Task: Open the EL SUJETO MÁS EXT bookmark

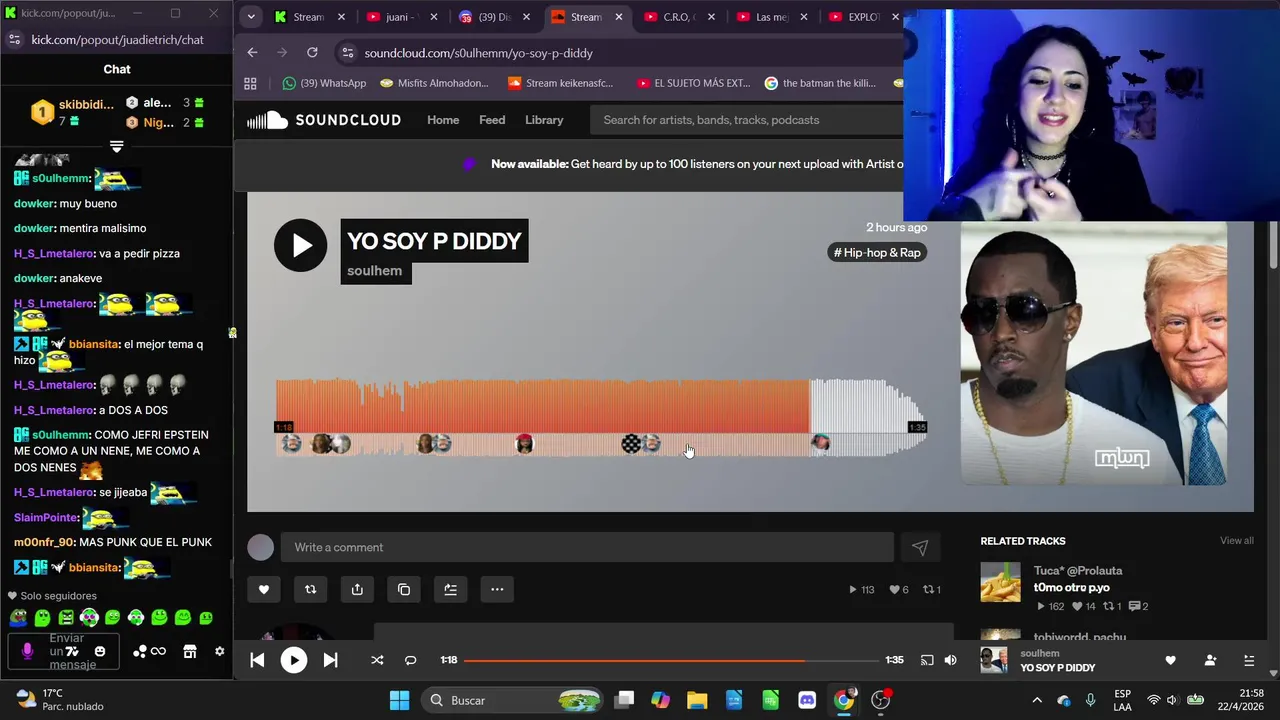Action: pyautogui.click(x=693, y=83)
